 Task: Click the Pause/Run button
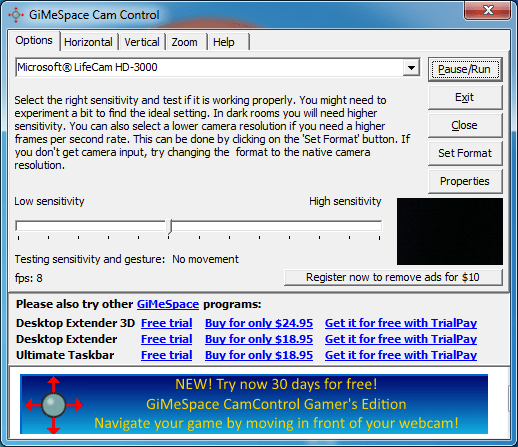coord(465,69)
